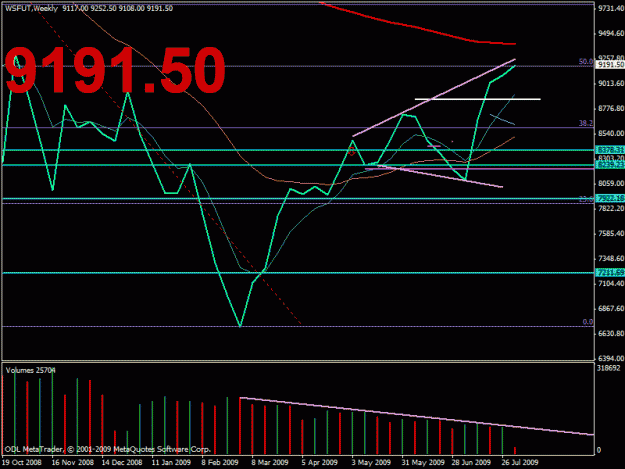Select the pink trendline over the volume bars

coord(417,416)
